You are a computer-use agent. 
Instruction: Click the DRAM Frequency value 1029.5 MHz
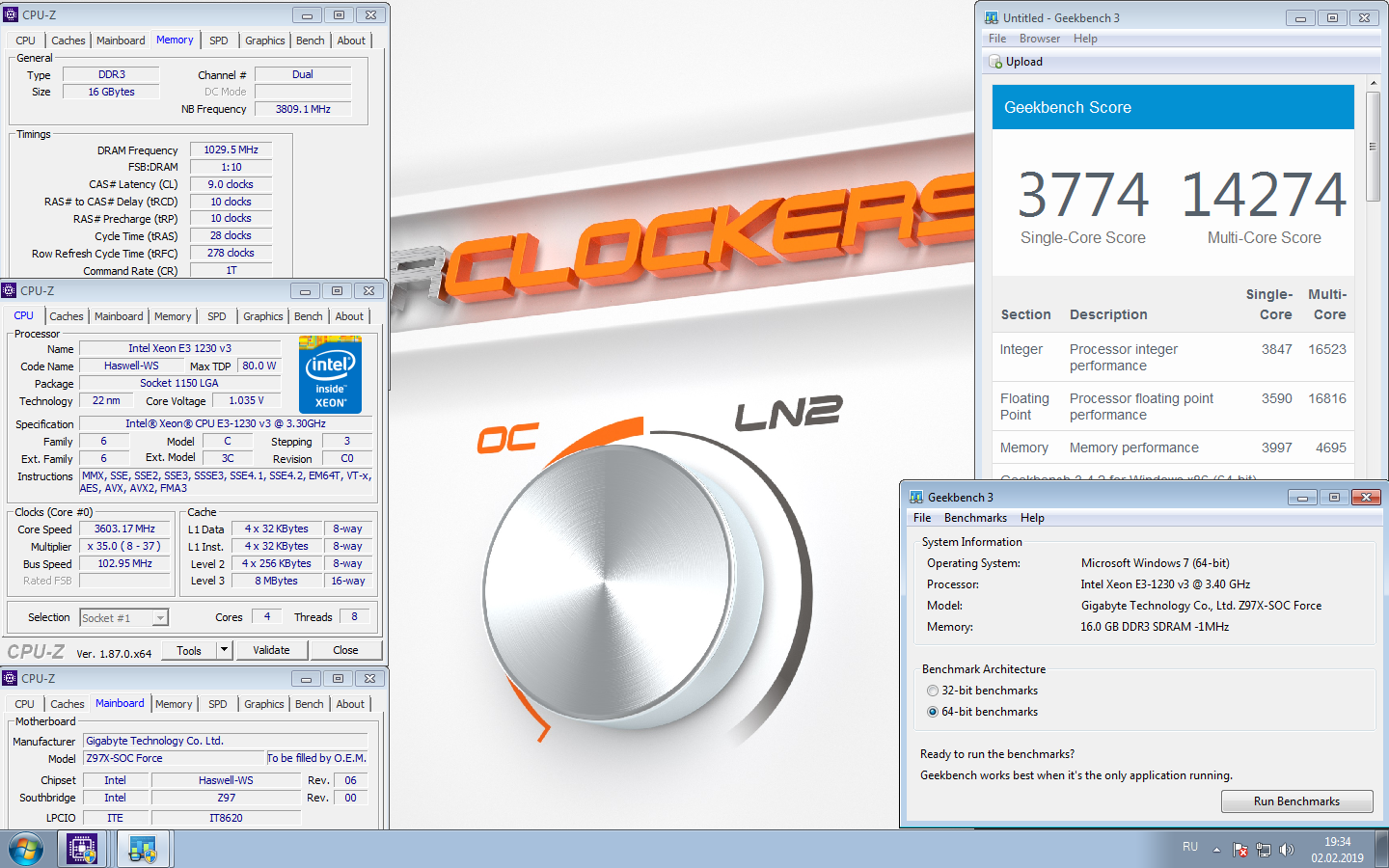(231, 149)
